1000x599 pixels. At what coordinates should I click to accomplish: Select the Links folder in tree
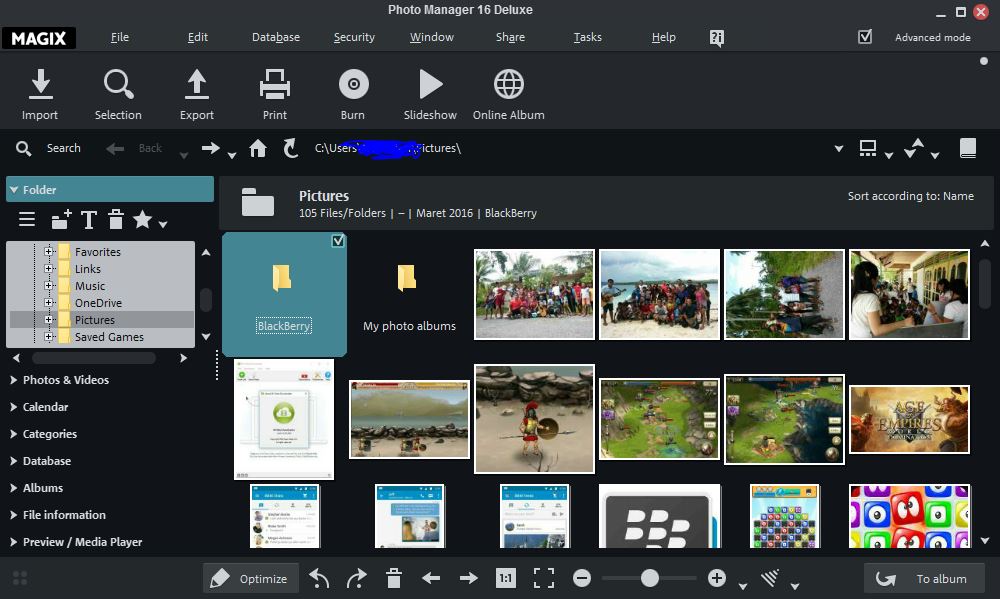(x=87, y=269)
